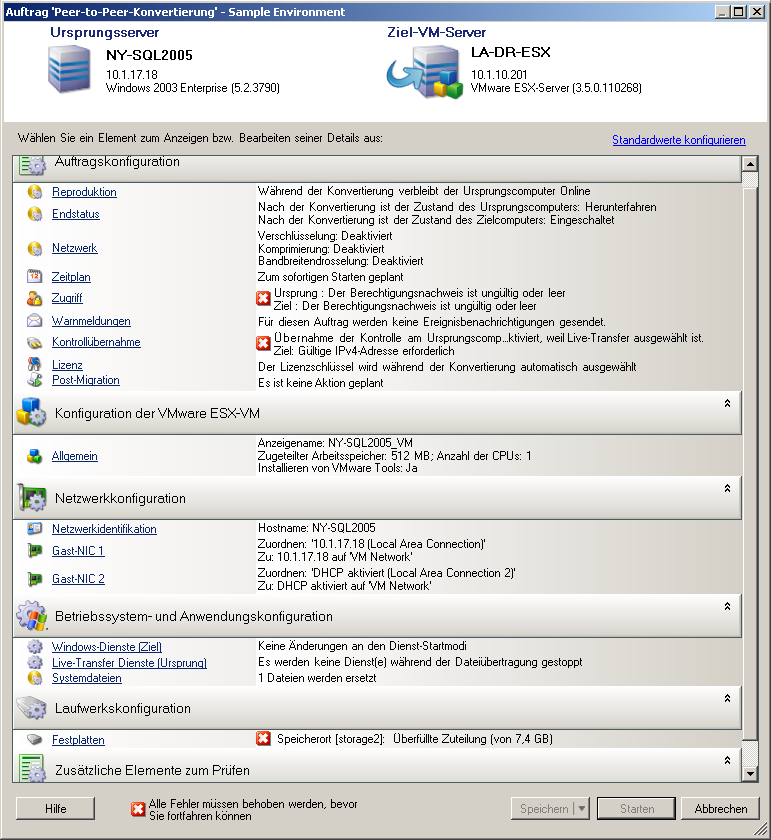Click the Endstatus row icon

coord(35,214)
